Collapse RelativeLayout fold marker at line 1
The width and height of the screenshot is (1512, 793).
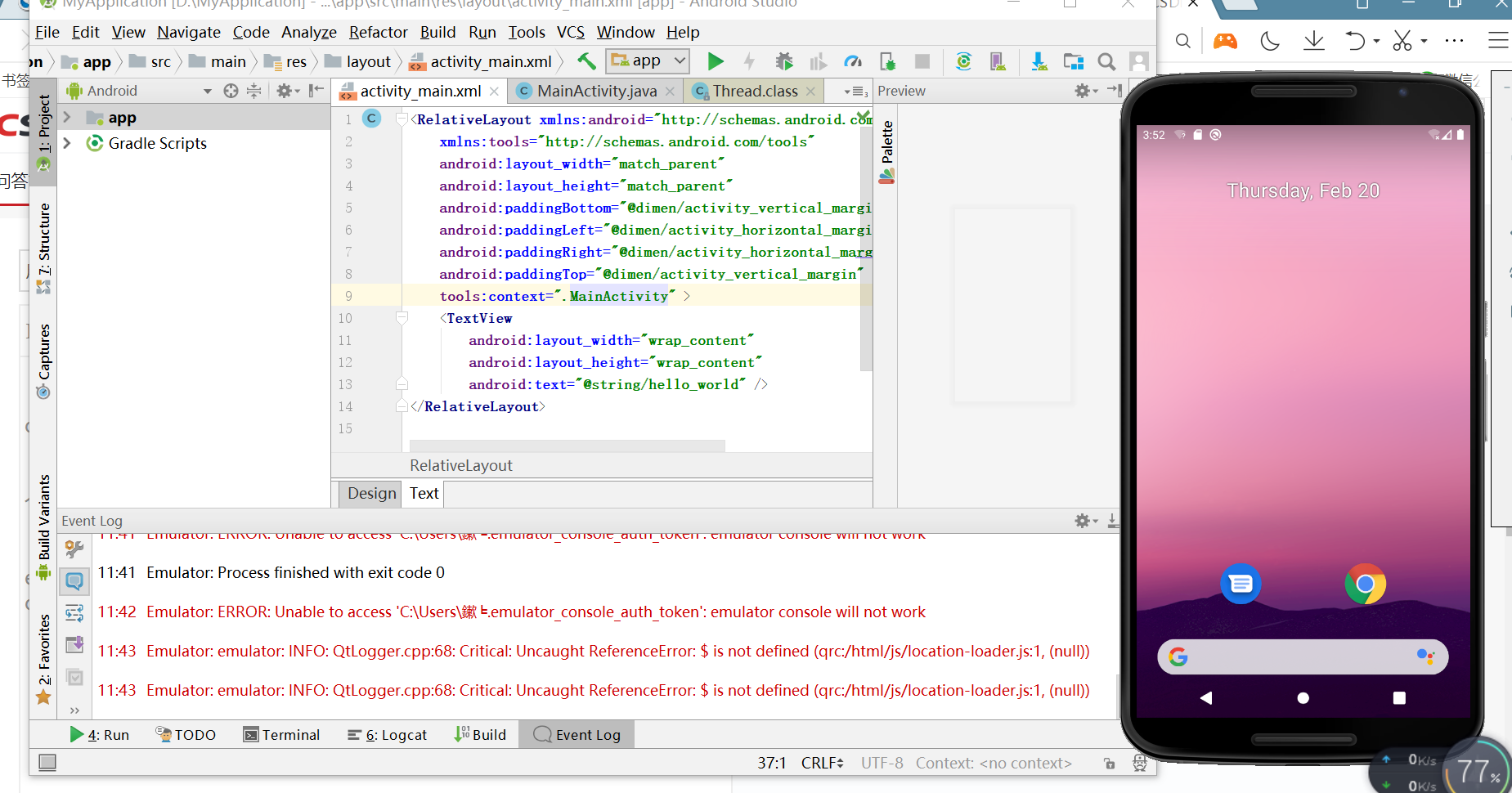click(402, 119)
